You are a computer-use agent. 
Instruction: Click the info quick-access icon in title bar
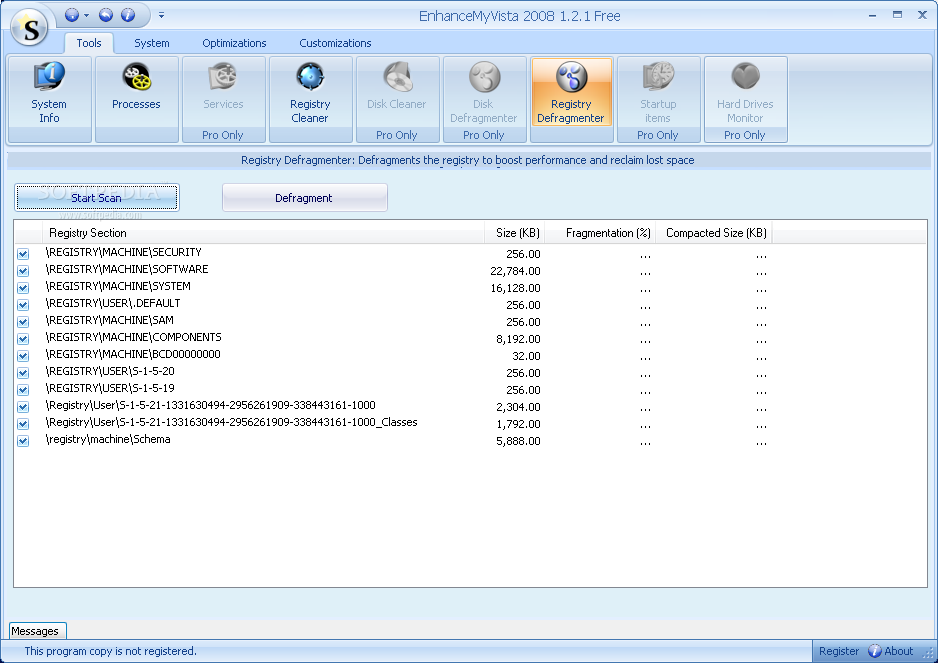point(127,15)
